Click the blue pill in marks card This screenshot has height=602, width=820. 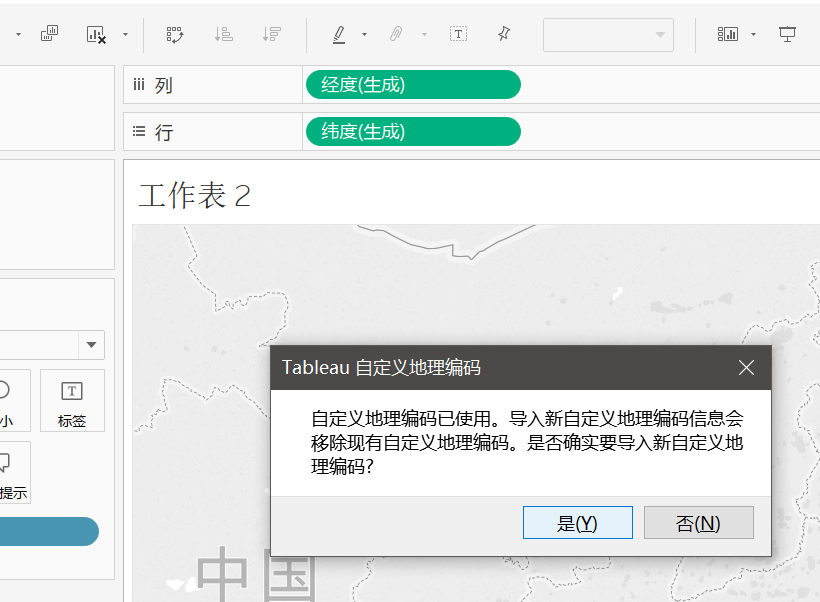pos(49,531)
